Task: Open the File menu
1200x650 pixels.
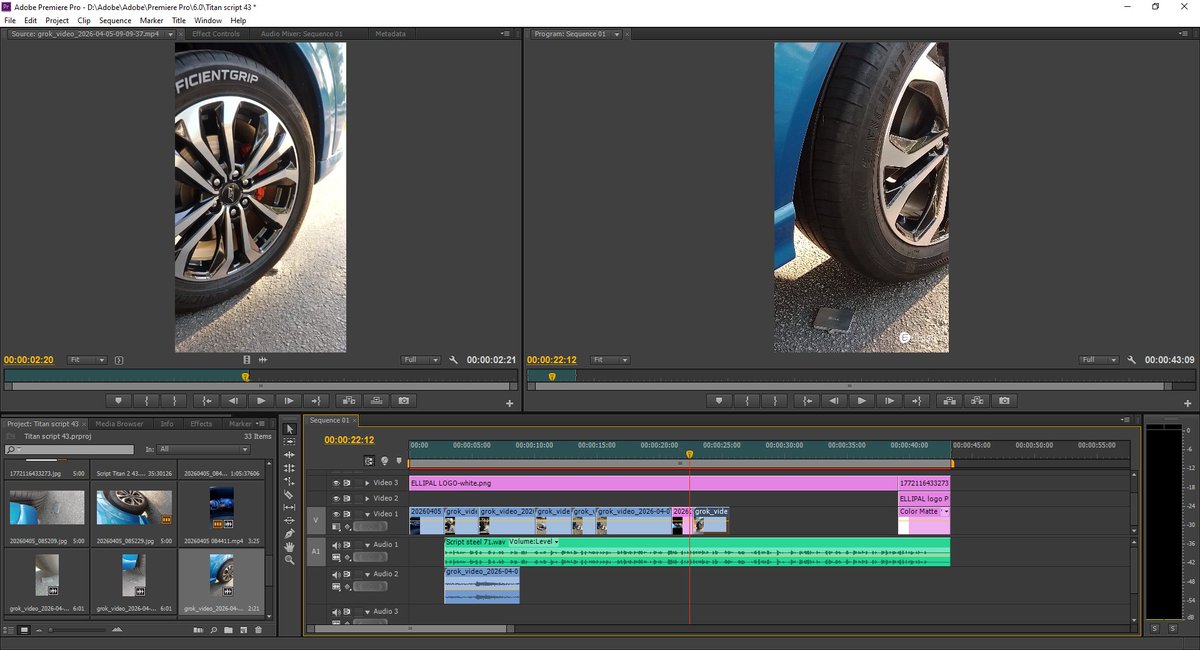Action: coord(10,20)
